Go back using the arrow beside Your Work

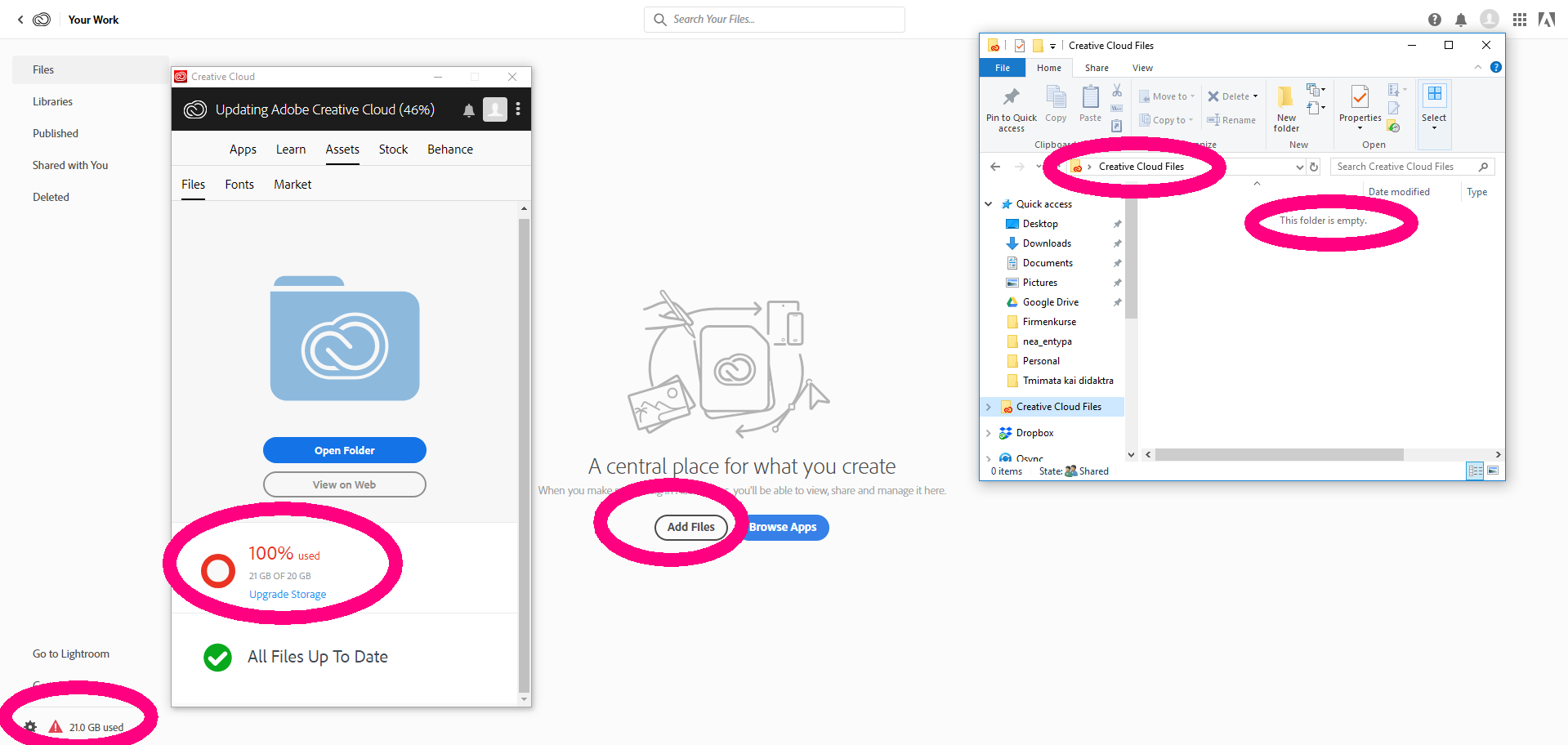point(20,20)
